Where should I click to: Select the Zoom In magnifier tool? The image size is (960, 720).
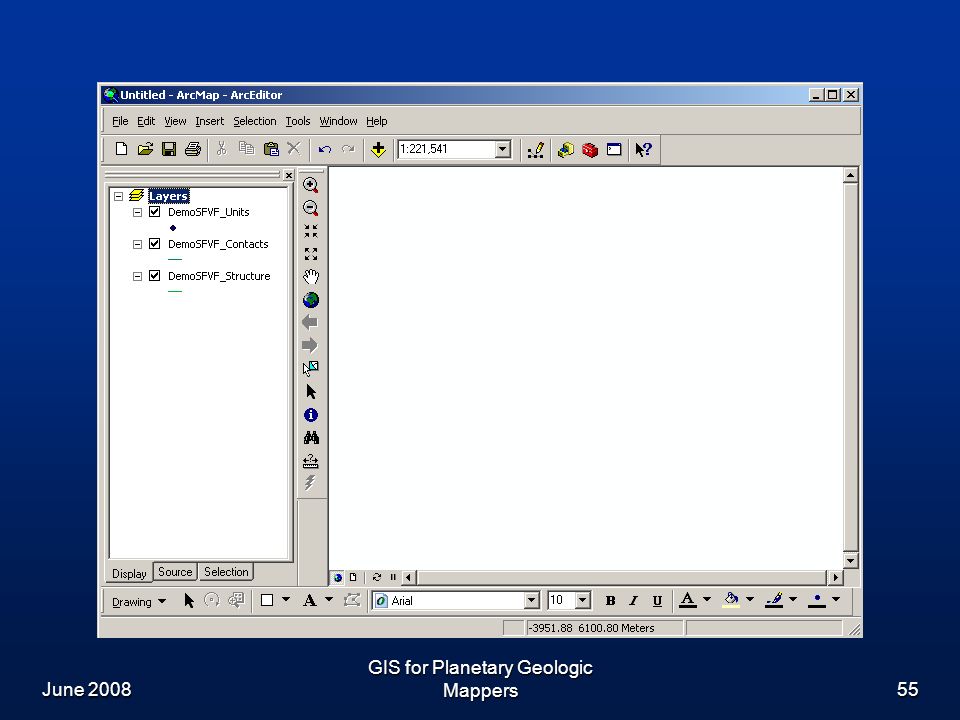(310, 185)
